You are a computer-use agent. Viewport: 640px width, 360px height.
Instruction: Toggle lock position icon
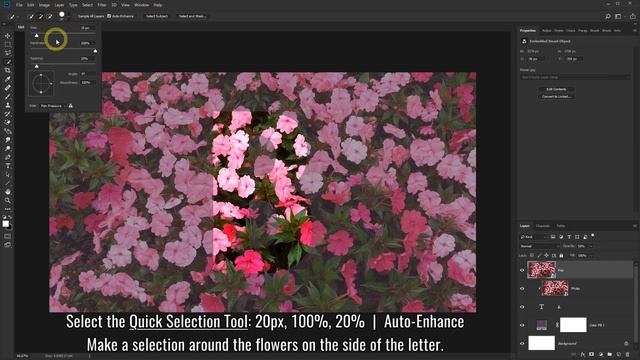point(547,256)
